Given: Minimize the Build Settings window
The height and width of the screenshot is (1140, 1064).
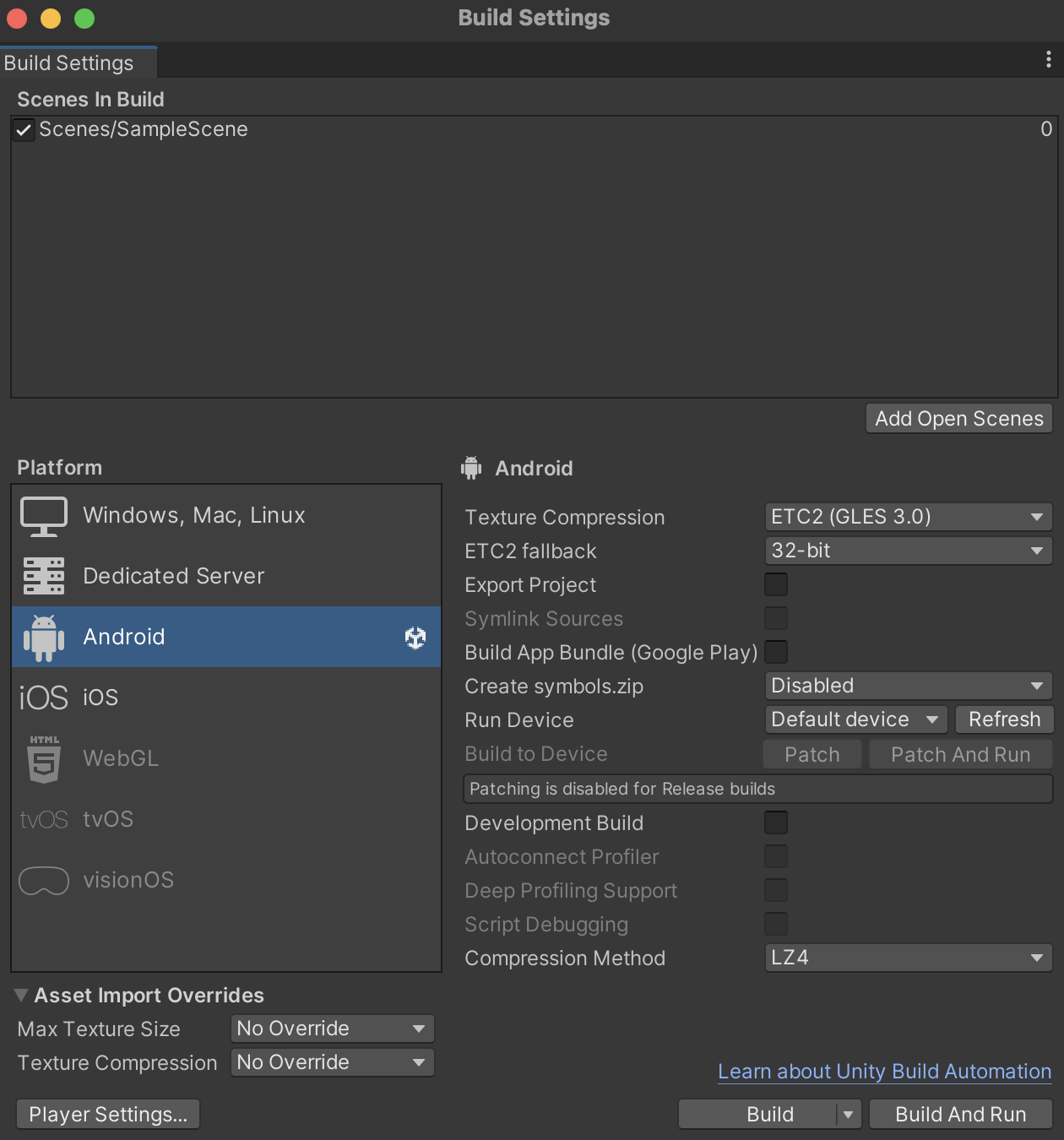Looking at the screenshot, I should (x=51, y=18).
